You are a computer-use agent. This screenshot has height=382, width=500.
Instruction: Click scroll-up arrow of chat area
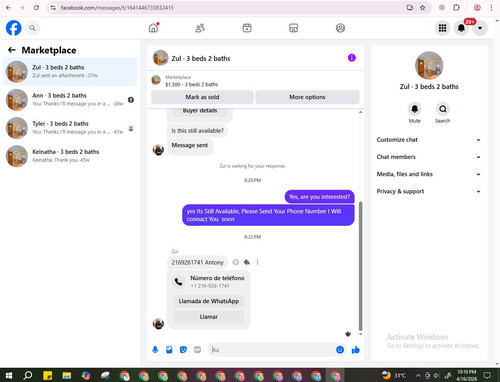point(360,112)
